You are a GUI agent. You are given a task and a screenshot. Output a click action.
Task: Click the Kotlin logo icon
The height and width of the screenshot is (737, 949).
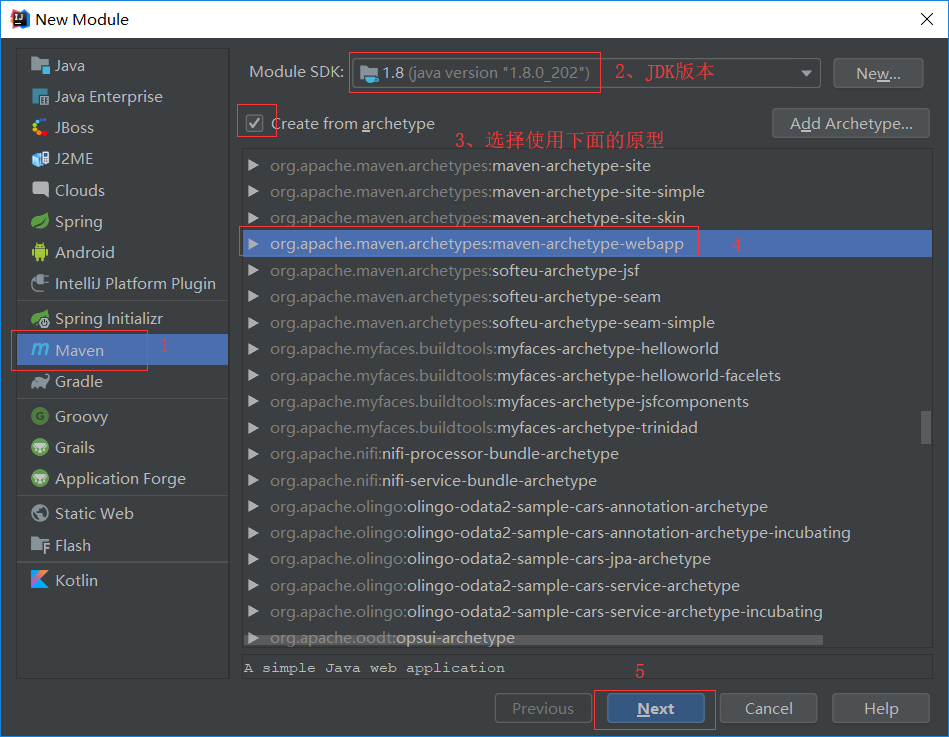(40, 579)
